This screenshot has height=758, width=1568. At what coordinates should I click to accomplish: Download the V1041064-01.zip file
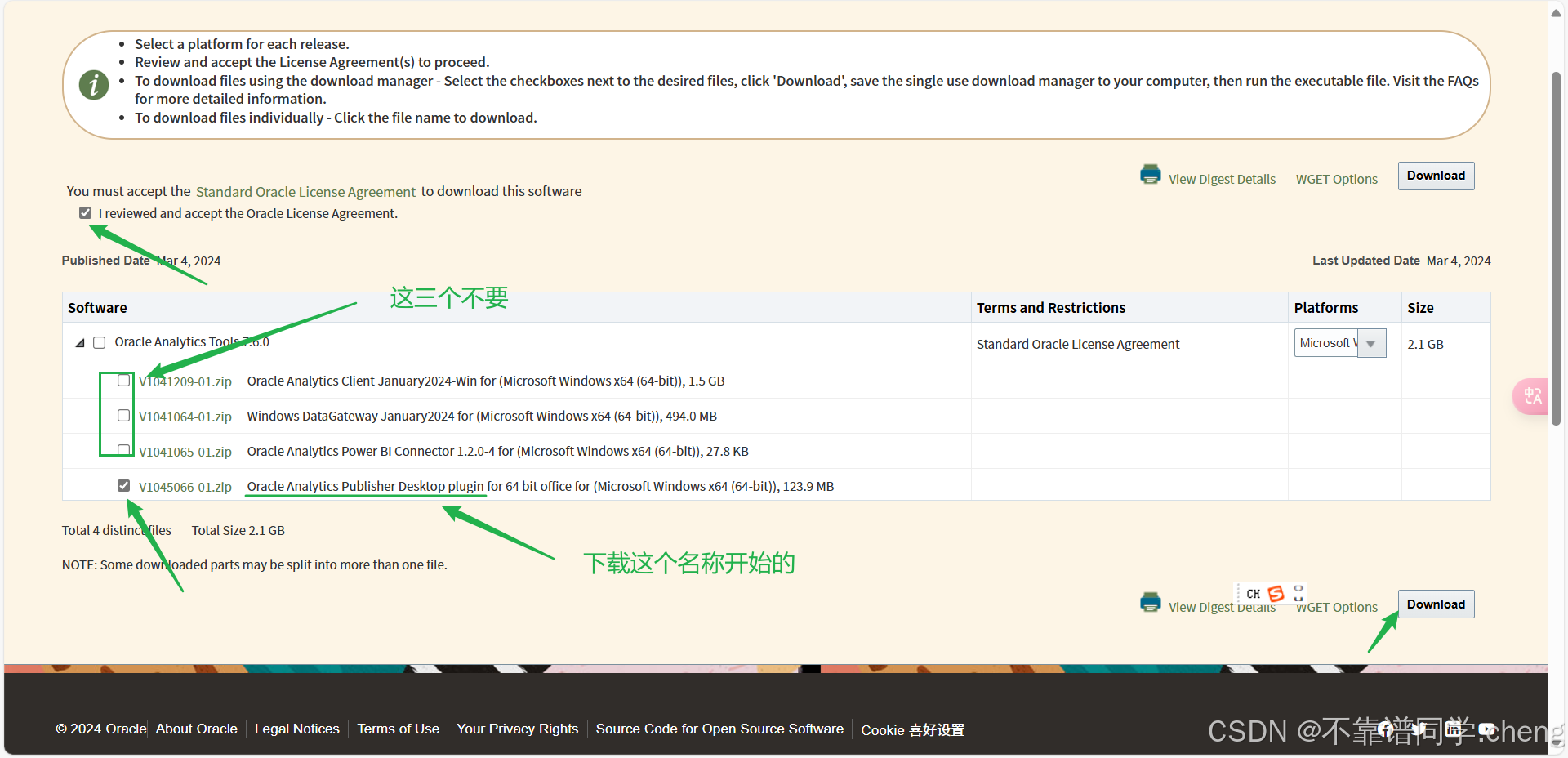186,416
